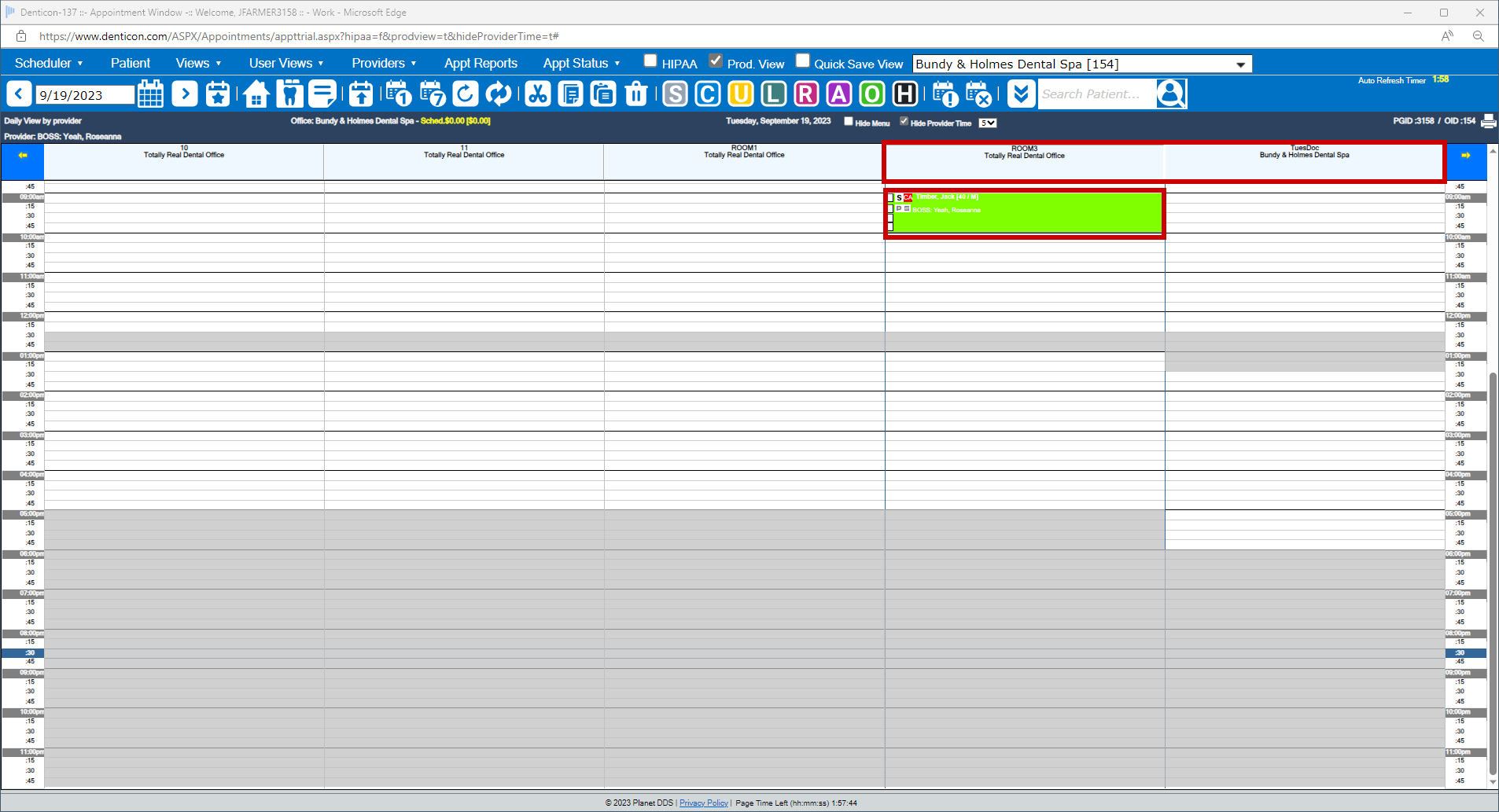1499x812 pixels.
Task: Uncheck the Prod. View checkbox
Action: pyautogui.click(x=716, y=61)
